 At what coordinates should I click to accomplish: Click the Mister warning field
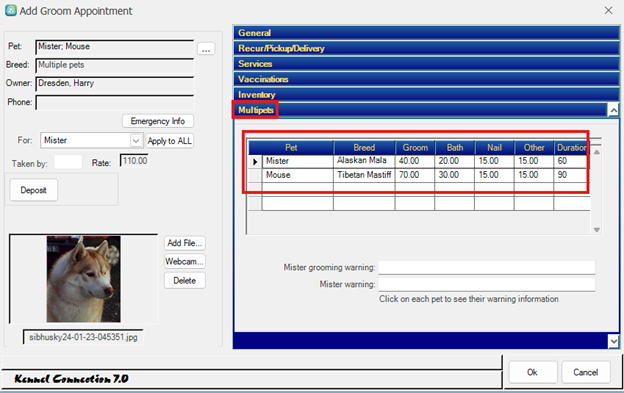pyautogui.click(x=487, y=284)
